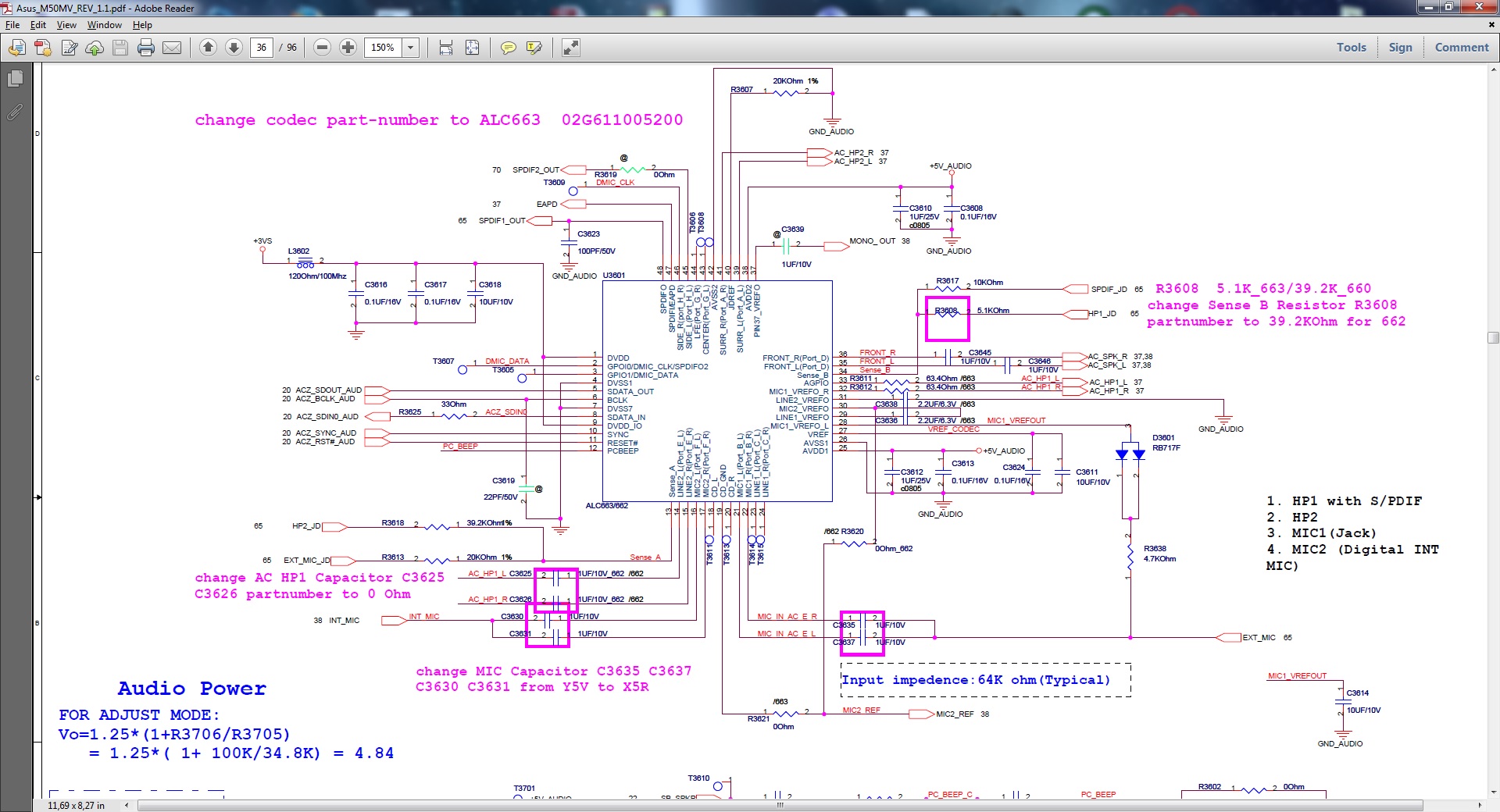Click the page size '11,69 x 8,27 in' text

(x=76, y=805)
